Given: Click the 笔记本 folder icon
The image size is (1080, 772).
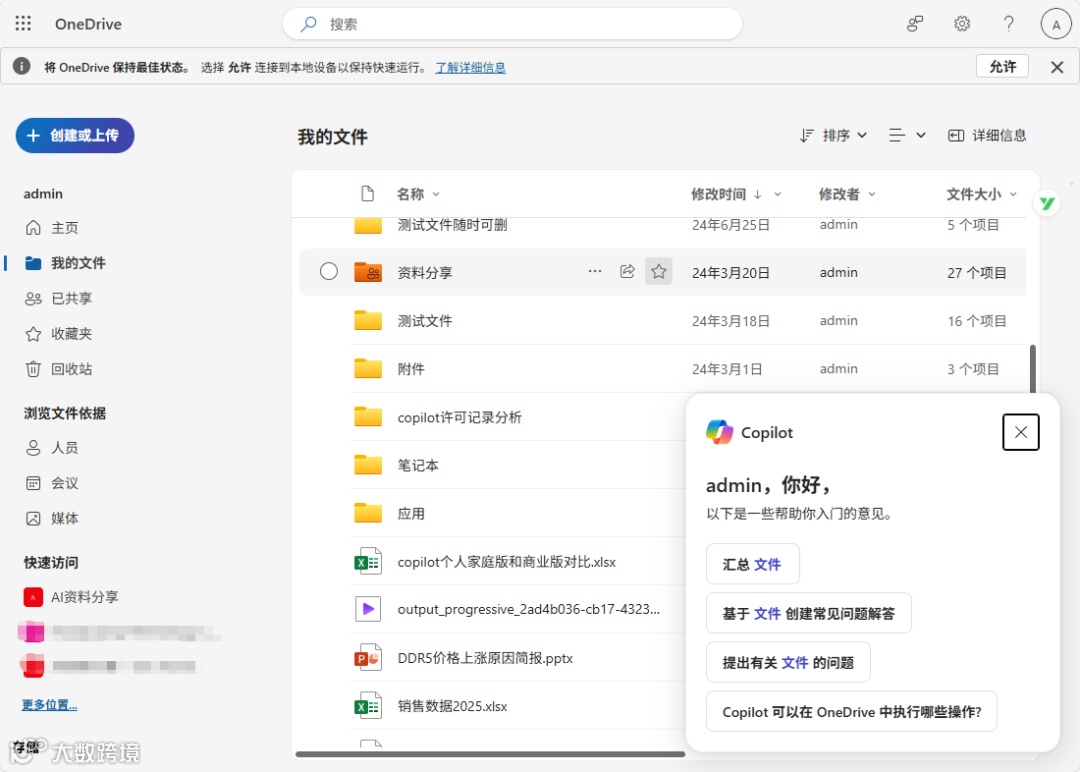Looking at the screenshot, I should pyautogui.click(x=368, y=465).
